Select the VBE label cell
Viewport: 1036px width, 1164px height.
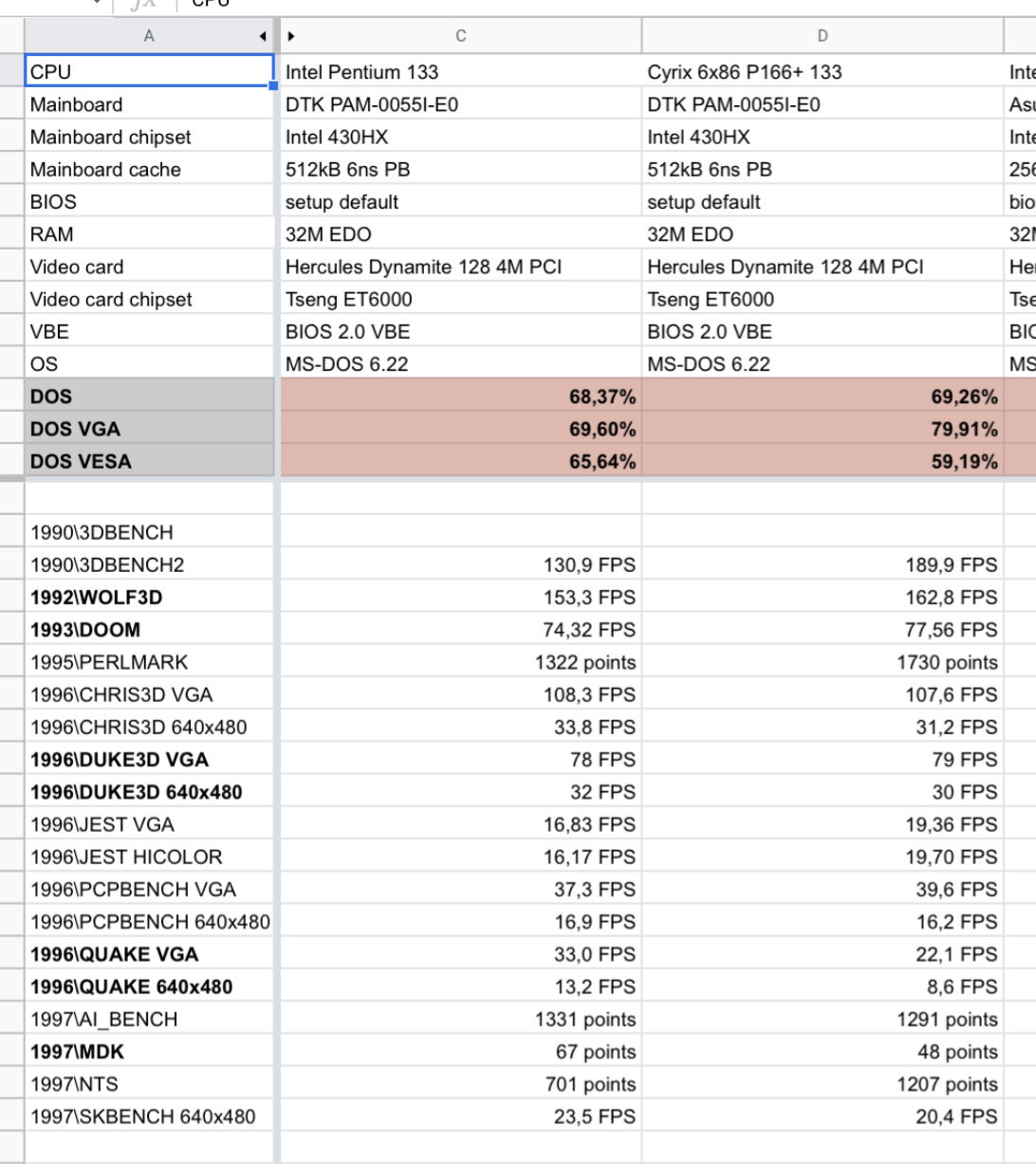149,331
